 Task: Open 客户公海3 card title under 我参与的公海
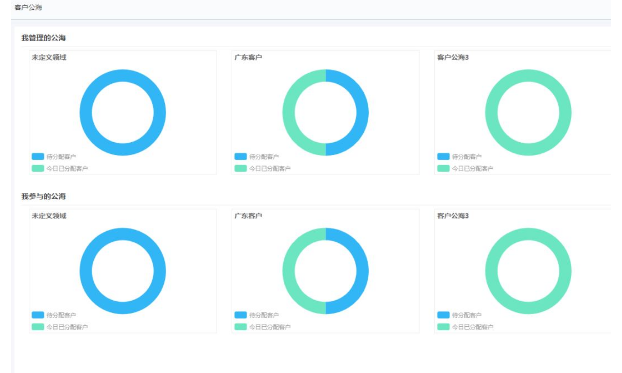[x=453, y=216]
